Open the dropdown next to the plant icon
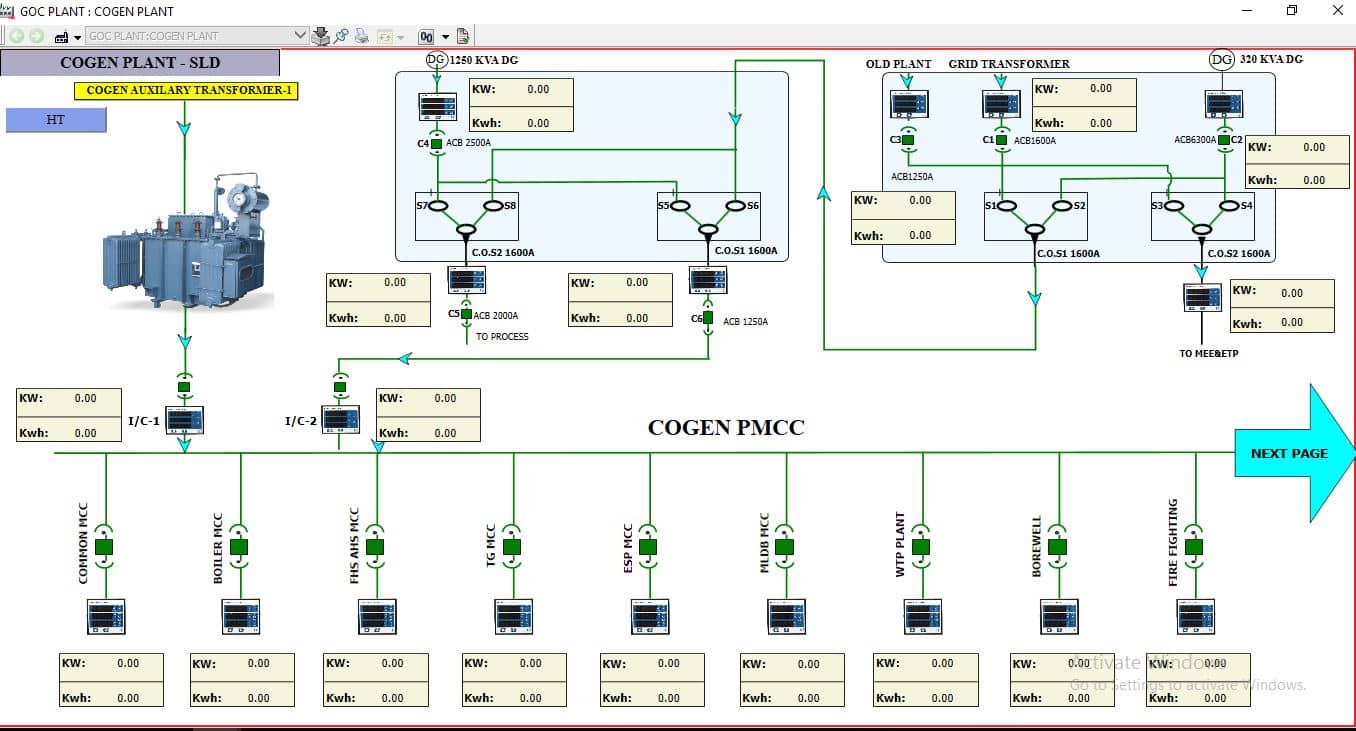1356x731 pixels. tap(76, 35)
